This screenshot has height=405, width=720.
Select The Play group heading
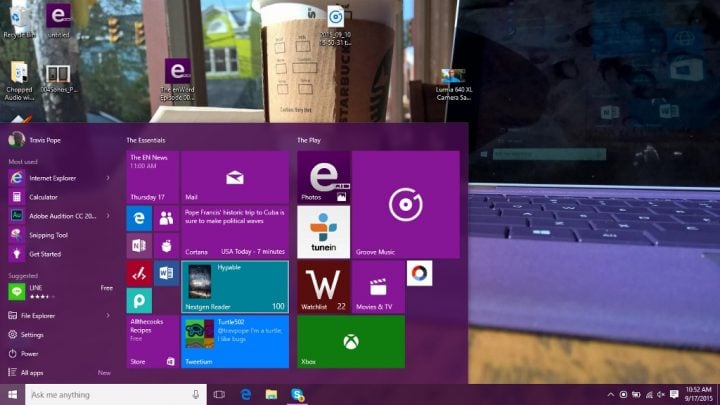[x=309, y=140]
